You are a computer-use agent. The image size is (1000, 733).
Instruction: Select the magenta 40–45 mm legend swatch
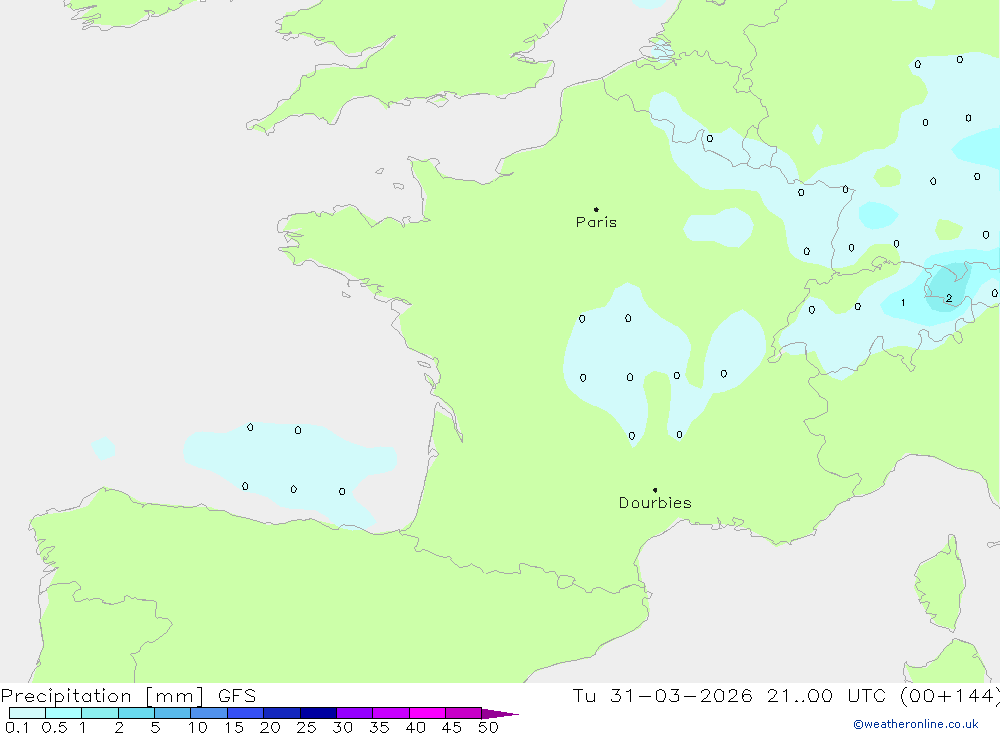[x=427, y=714]
